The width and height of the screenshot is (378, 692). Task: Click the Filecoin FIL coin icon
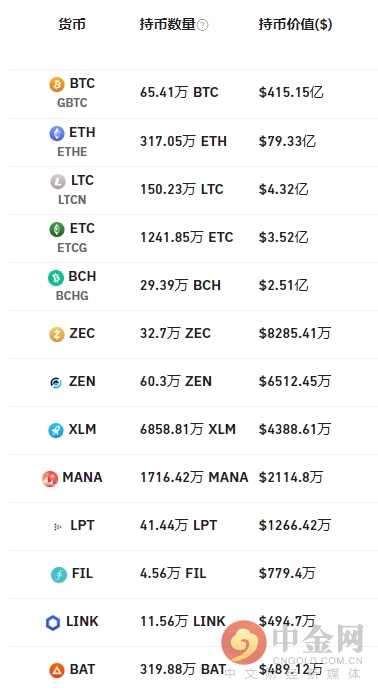(x=59, y=574)
